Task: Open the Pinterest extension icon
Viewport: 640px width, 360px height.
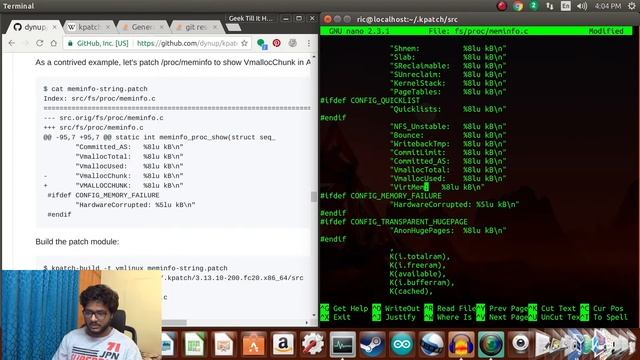Action: point(276,43)
